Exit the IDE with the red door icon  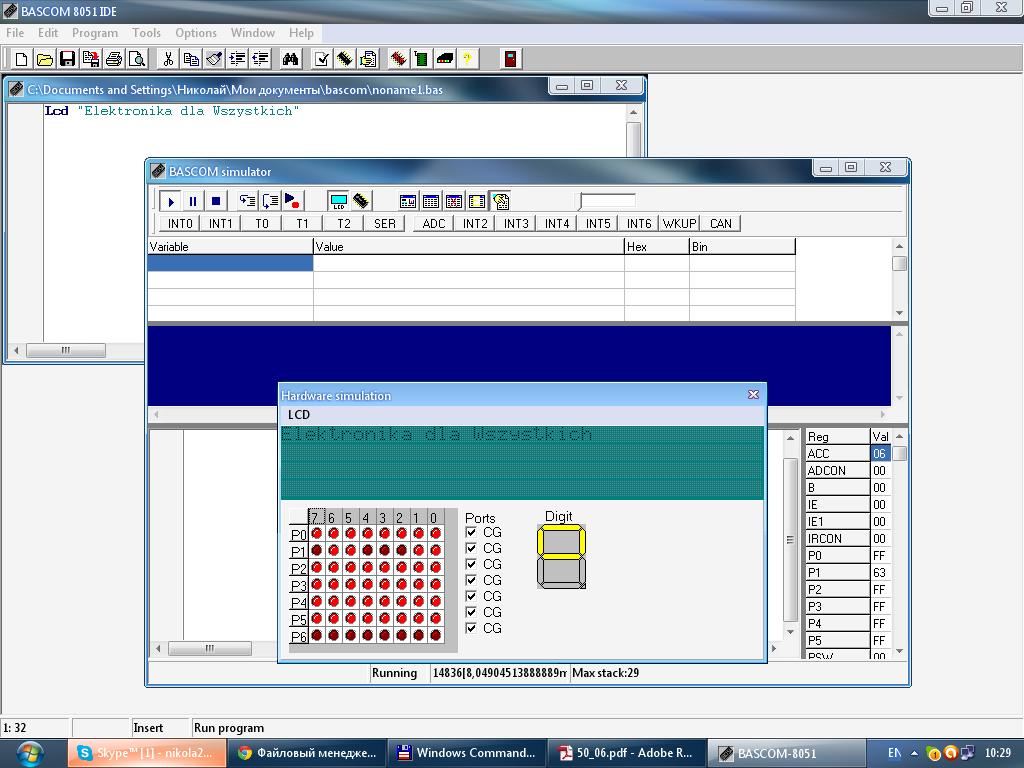[x=511, y=59]
